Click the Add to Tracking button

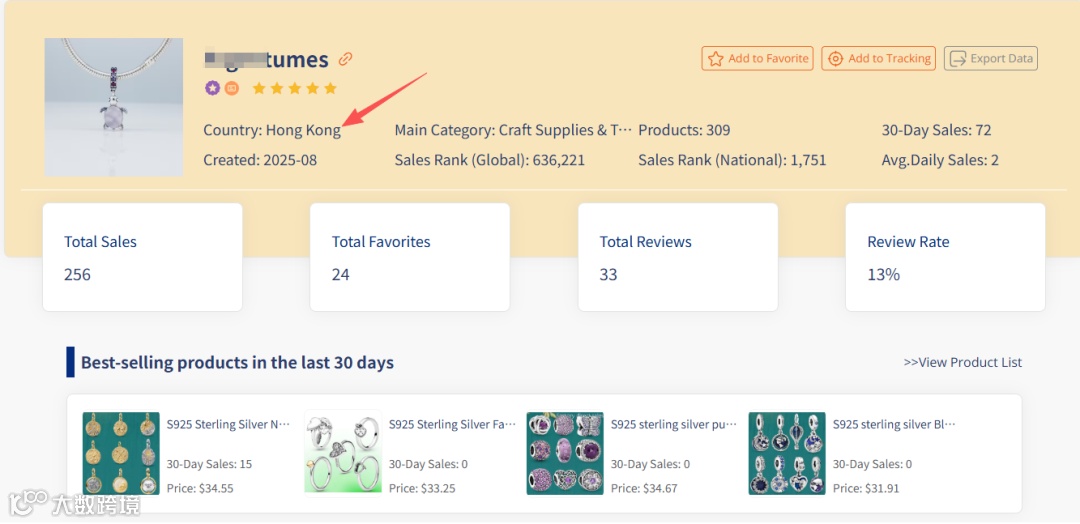click(x=878, y=59)
